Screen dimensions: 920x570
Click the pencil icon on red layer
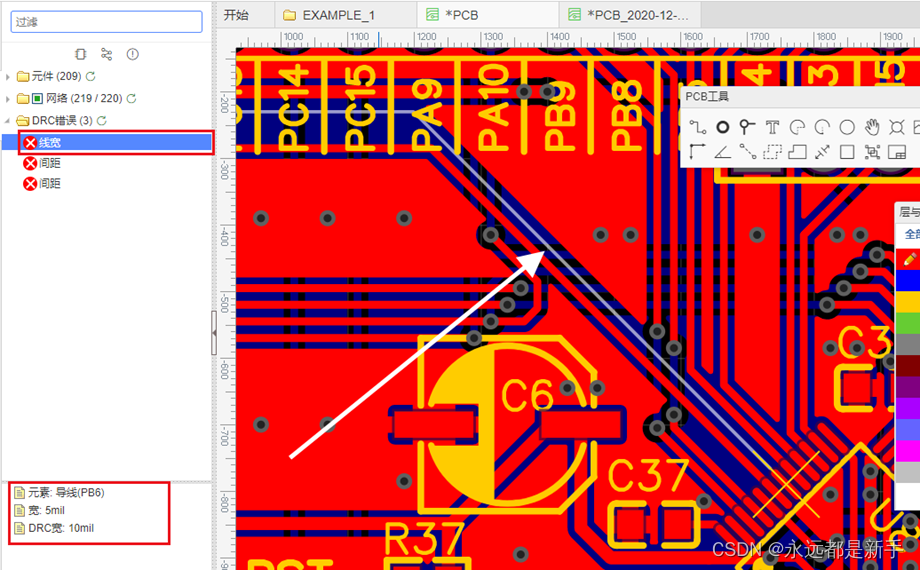(x=909, y=258)
